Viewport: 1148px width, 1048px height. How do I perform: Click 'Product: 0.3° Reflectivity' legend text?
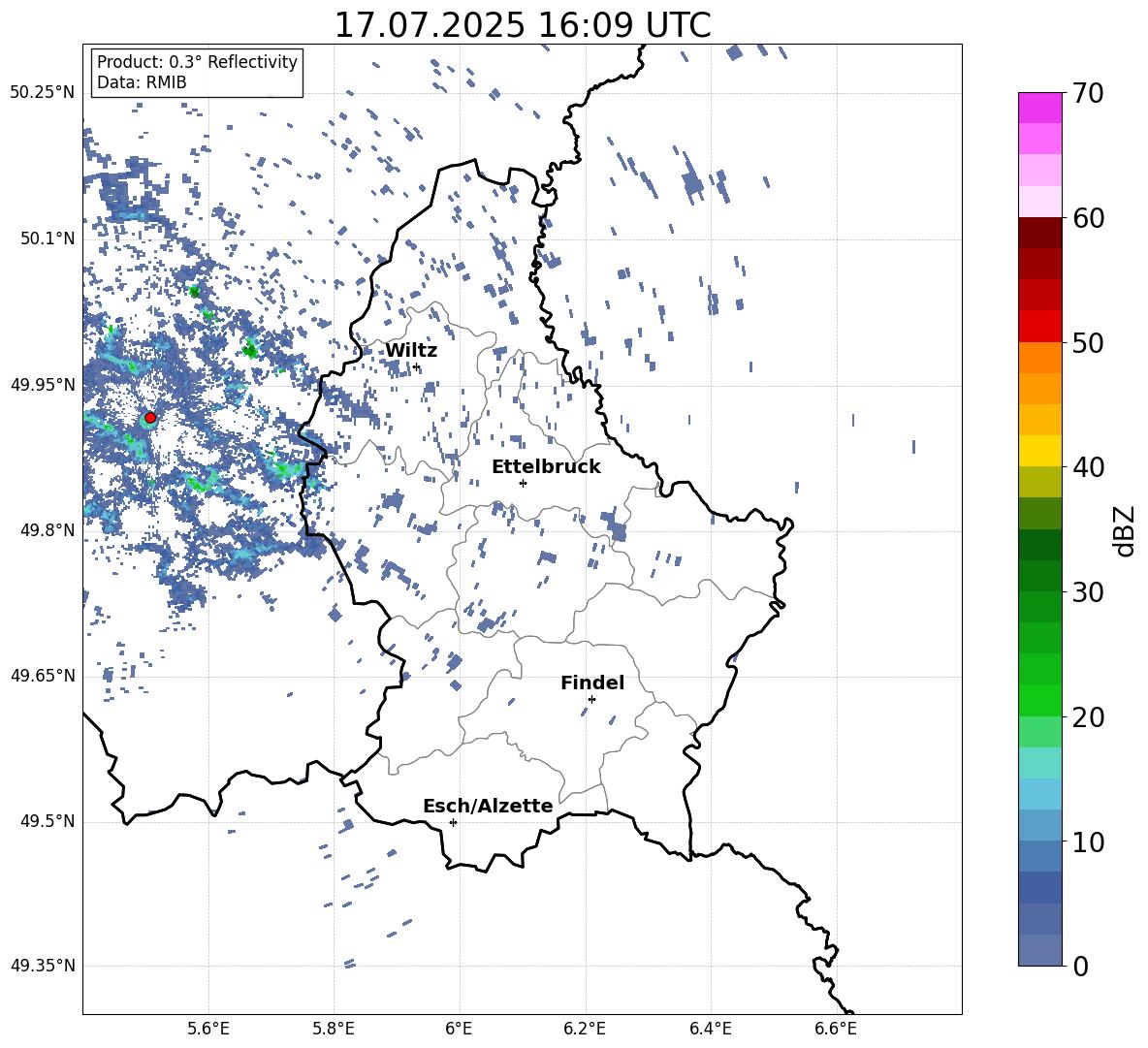(197, 62)
